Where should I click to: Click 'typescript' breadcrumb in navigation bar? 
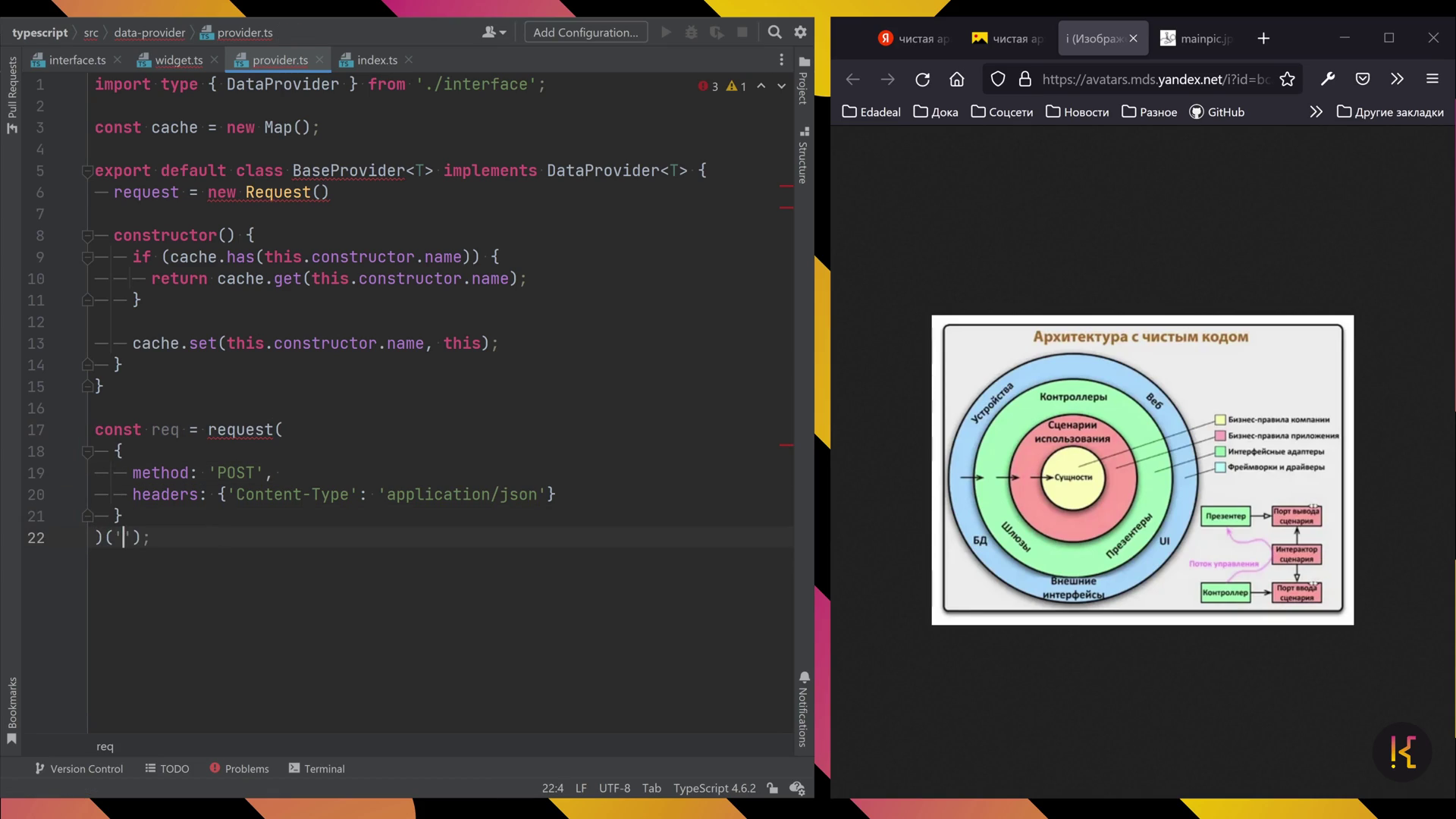pos(39,33)
